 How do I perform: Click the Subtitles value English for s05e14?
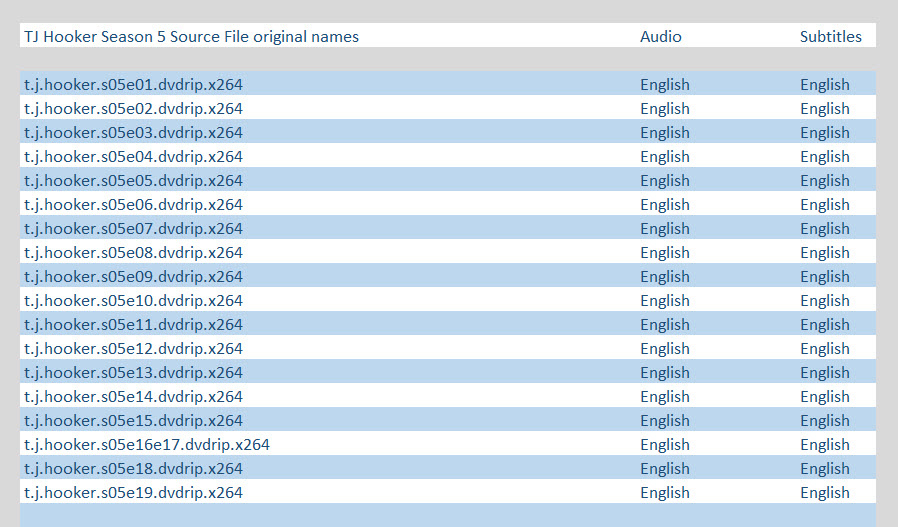(x=825, y=398)
